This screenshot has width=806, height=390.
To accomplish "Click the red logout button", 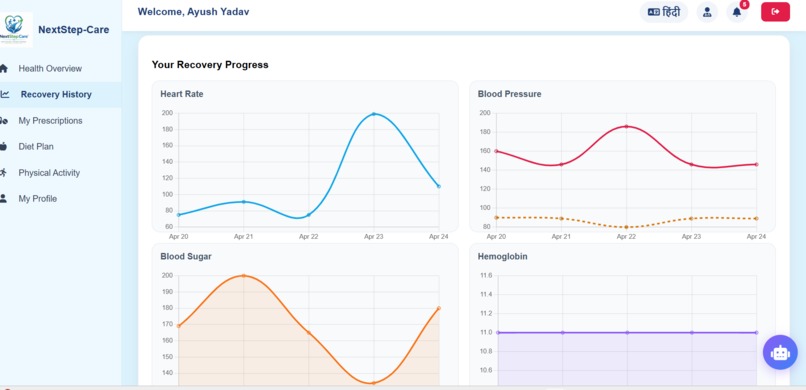I will (x=775, y=12).
